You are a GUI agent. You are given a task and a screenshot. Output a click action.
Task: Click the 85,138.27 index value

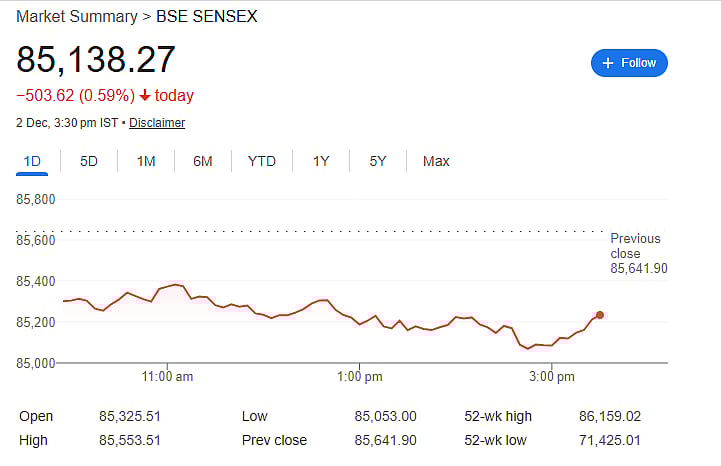[96, 60]
